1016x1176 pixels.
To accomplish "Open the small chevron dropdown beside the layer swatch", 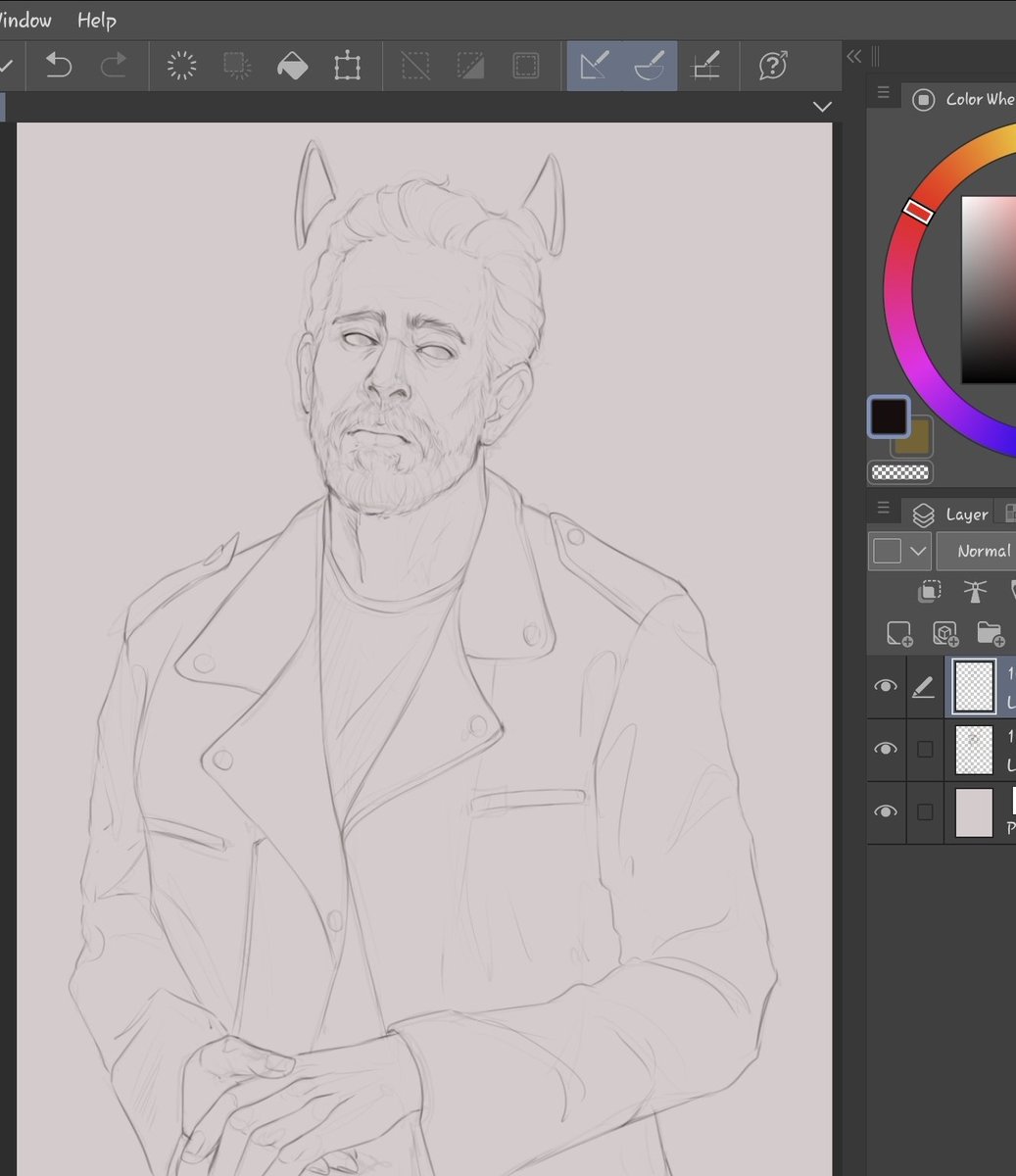I will point(917,551).
